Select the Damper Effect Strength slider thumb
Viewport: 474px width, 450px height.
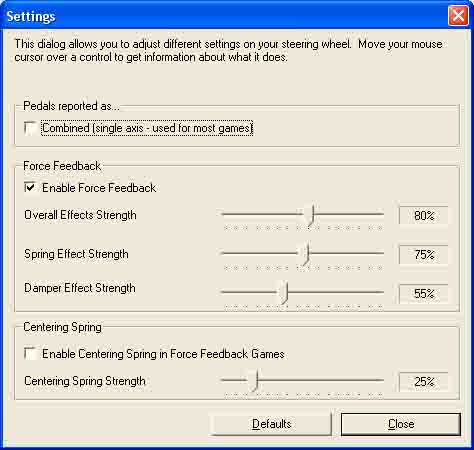click(x=285, y=293)
